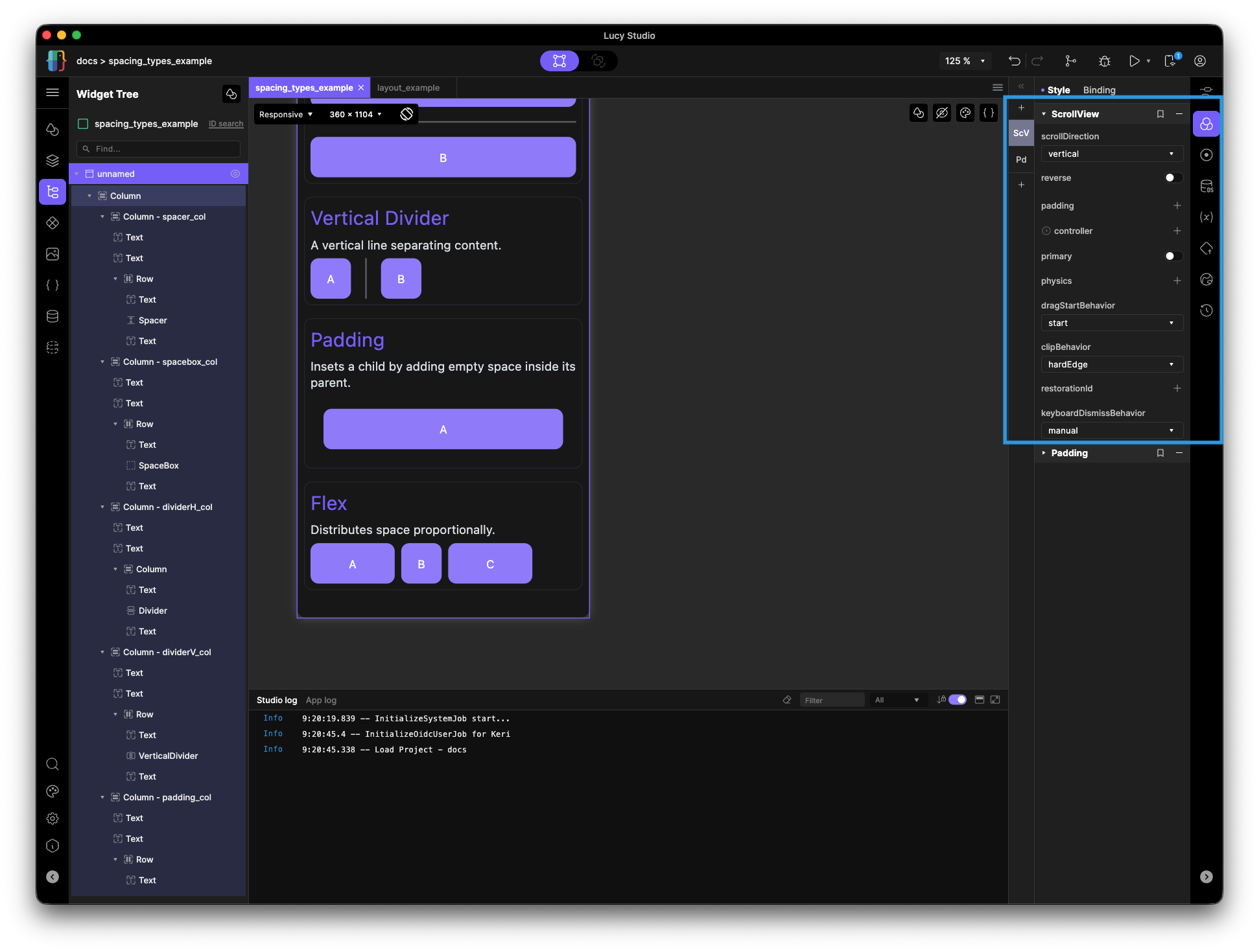Add physics with plus button

point(1177,281)
